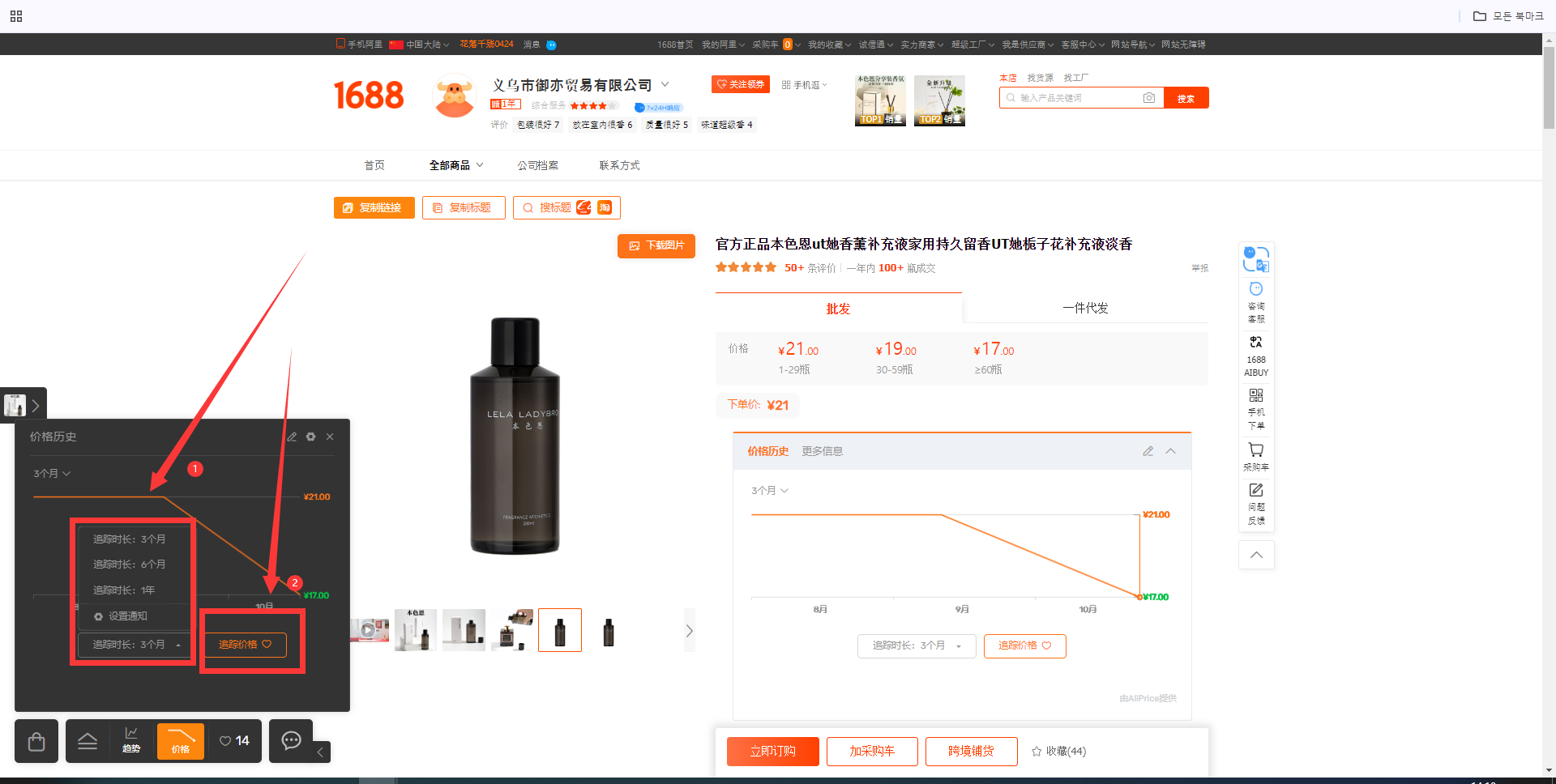This screenshot has width=1556, height=784.
Task: Open the 趋势 trend chart icon
Action: (x=131, y=740)
